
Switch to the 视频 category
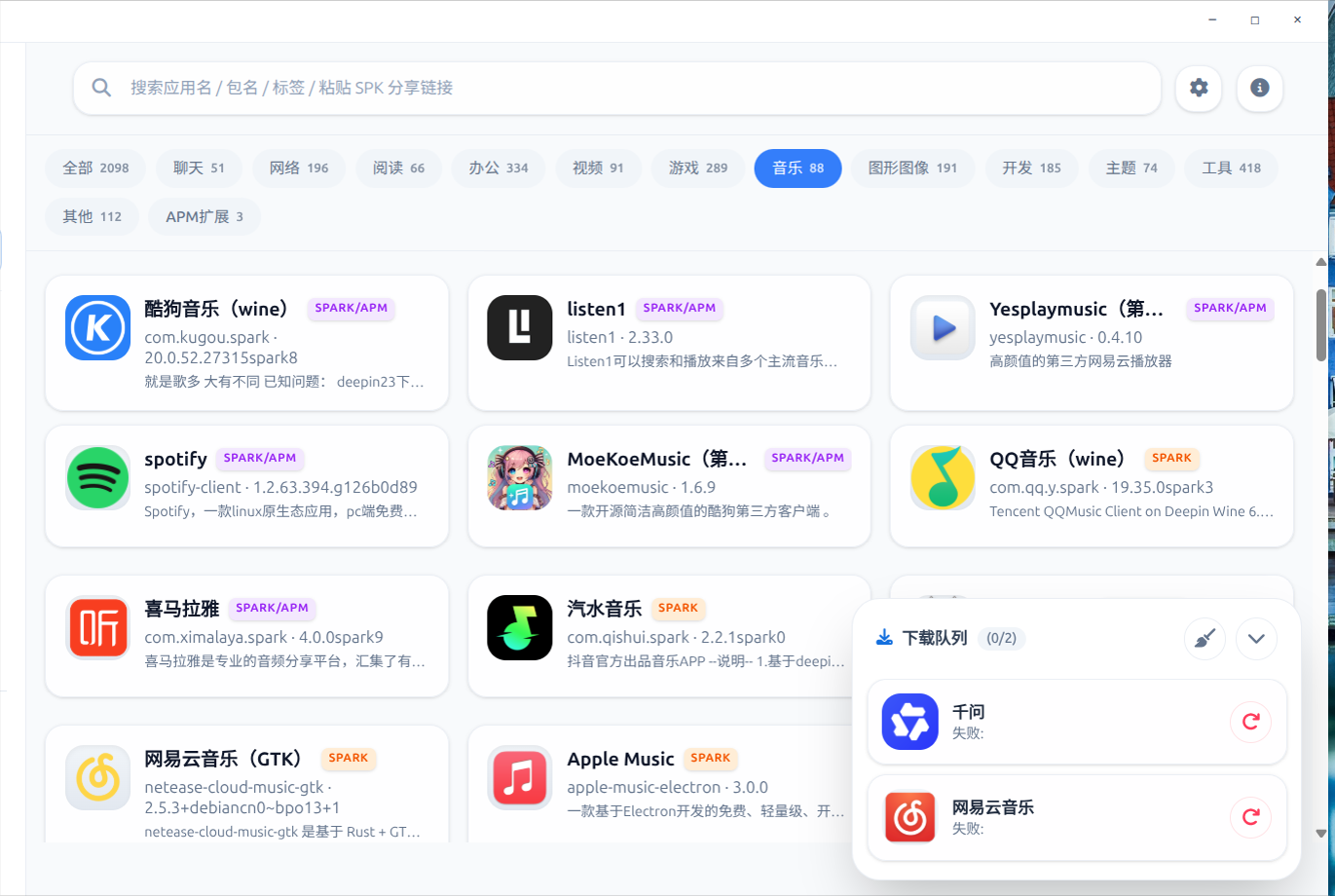pos(598,168)
